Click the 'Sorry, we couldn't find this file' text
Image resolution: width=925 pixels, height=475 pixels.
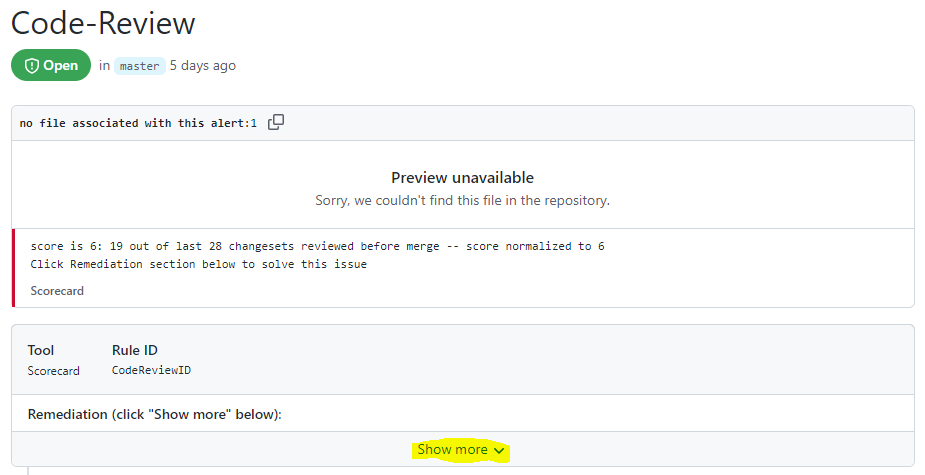(x=462, y=200)
